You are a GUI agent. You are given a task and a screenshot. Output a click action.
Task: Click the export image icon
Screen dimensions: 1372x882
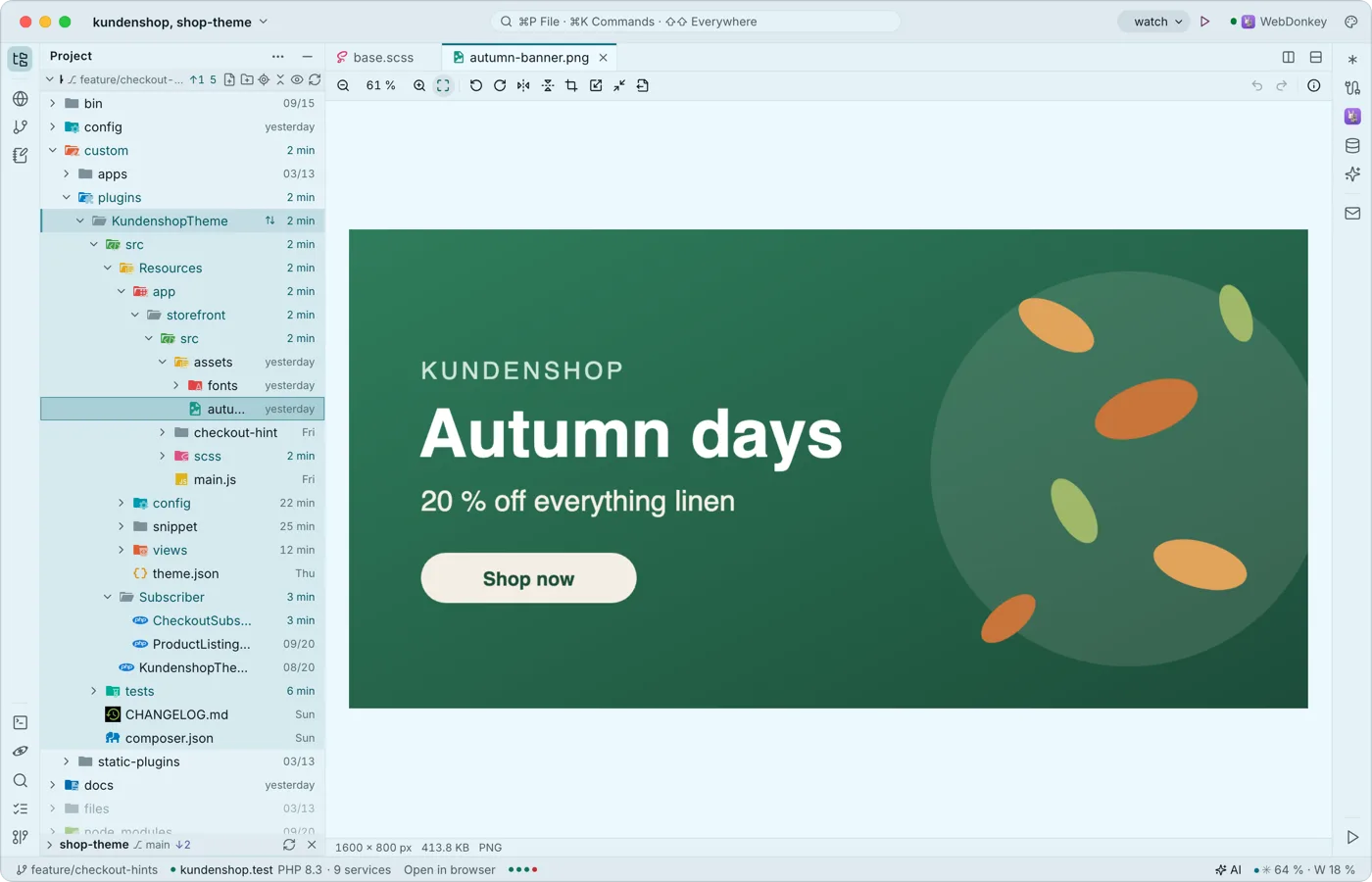[643, 86]
